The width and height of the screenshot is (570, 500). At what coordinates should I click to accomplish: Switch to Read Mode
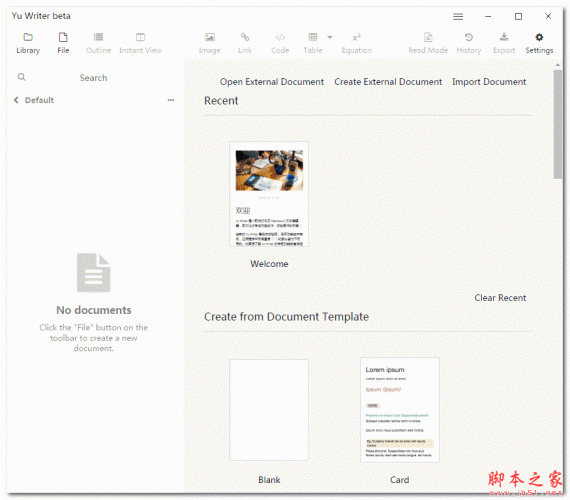click(x=428, y=43)
